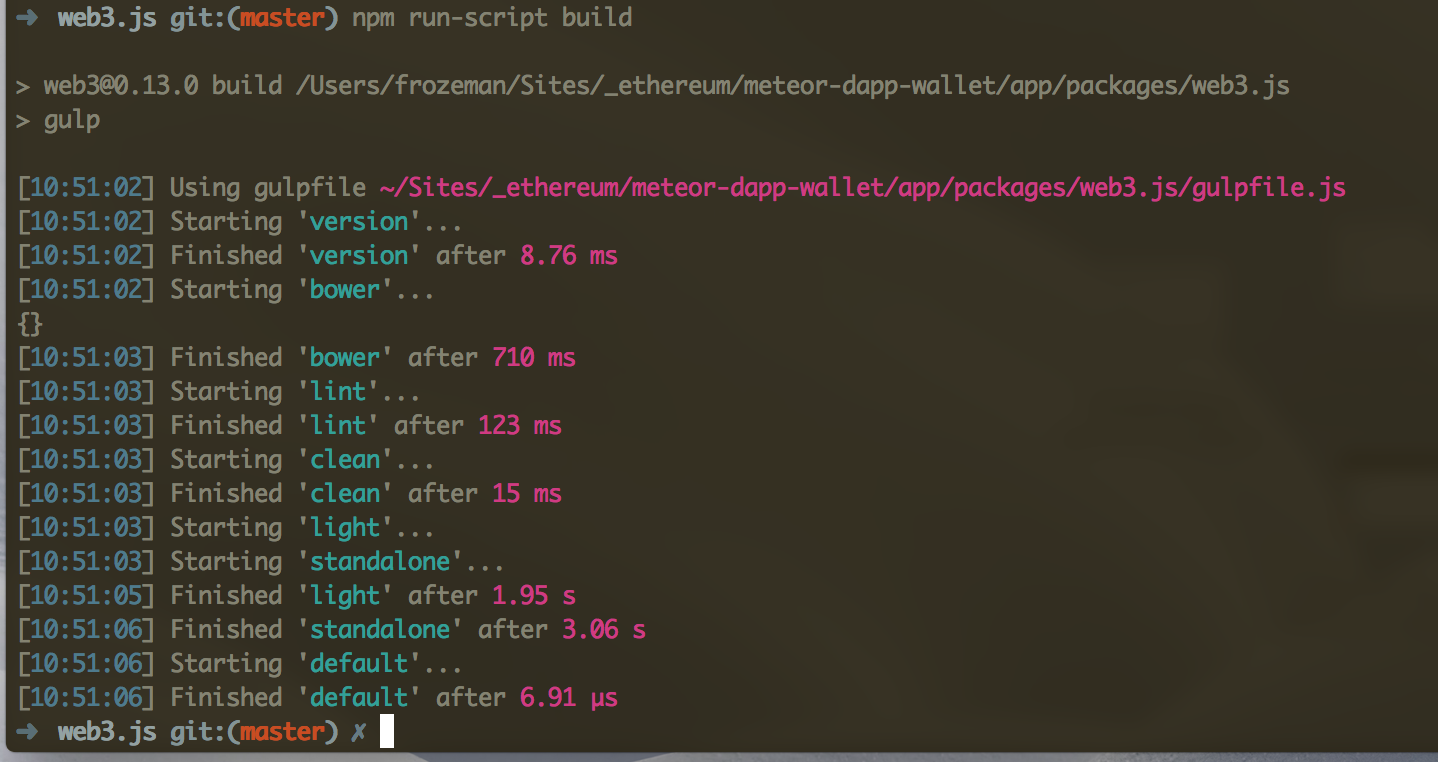Click the '[10:51:05]' timestamp
Viewport: 1438px width, 762px height.
[x=86, y=596]
